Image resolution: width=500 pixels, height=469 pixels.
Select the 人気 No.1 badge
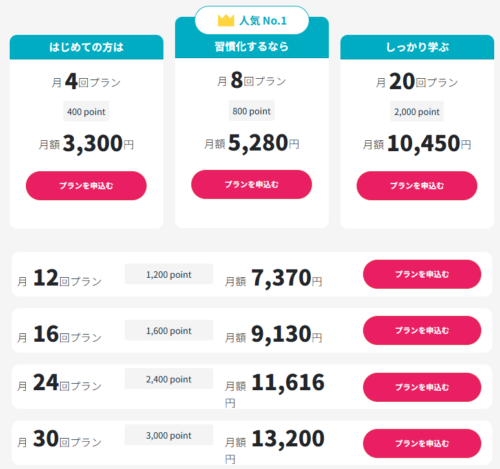click(x=252, y=20)
